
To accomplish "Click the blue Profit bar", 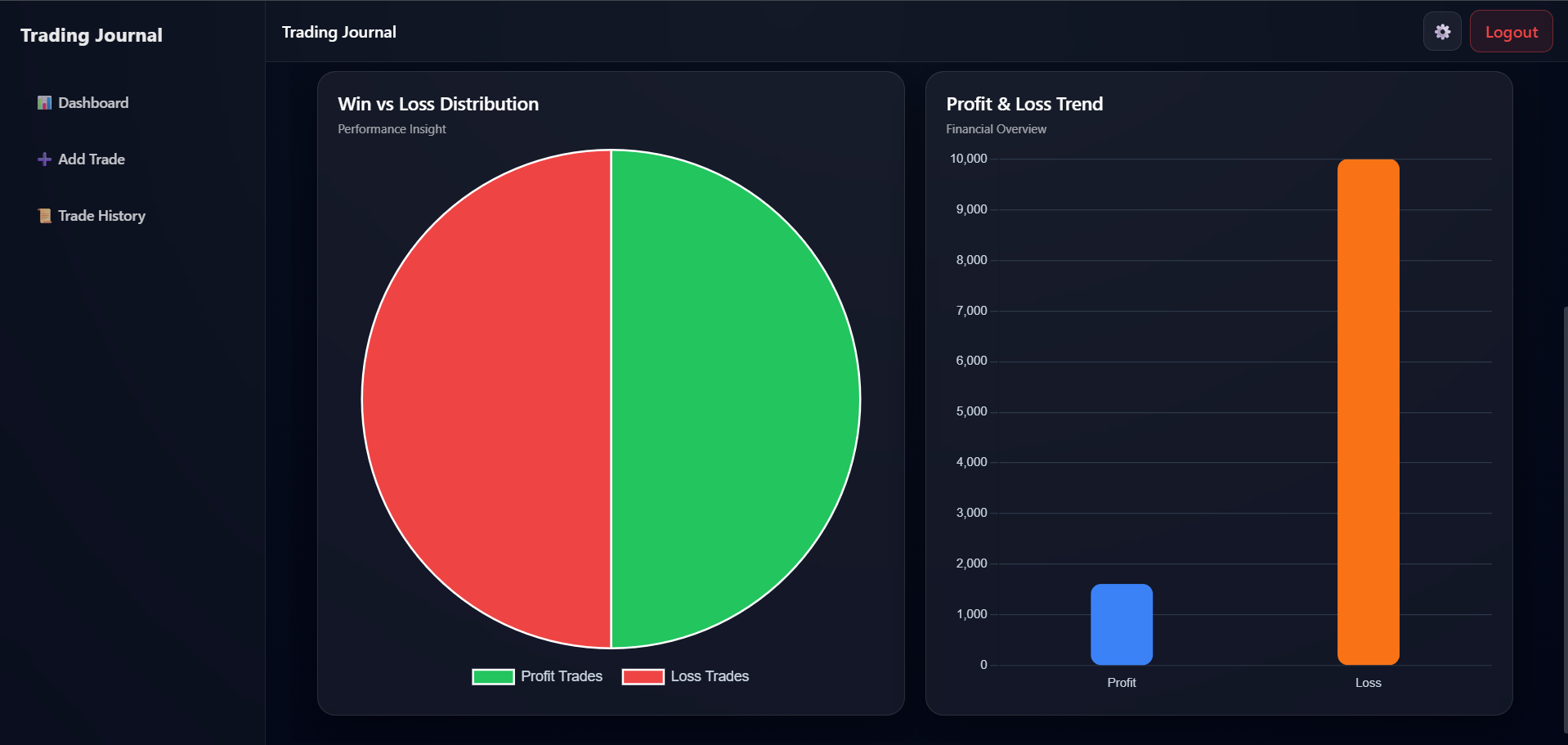I will [1122, 624].
